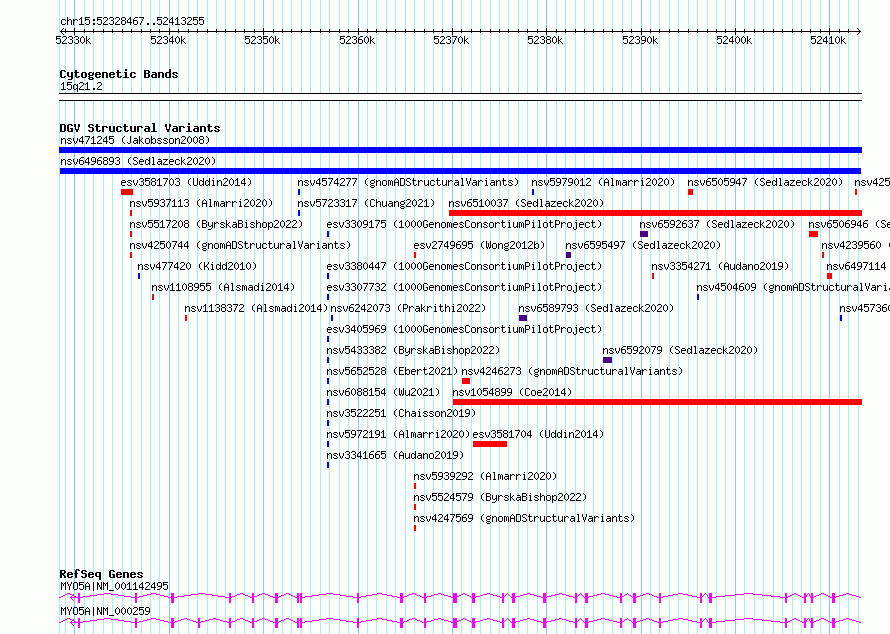The image size is (890, 634).
Task: Click the nsv6242073 (Prakrithi2022) variant
Action: (x=408, y=308)
